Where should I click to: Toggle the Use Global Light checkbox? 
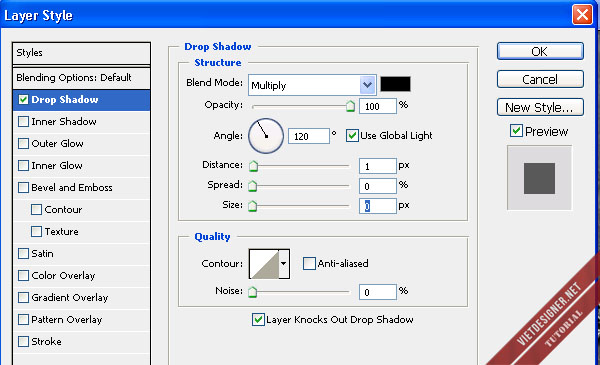(352, 135)
